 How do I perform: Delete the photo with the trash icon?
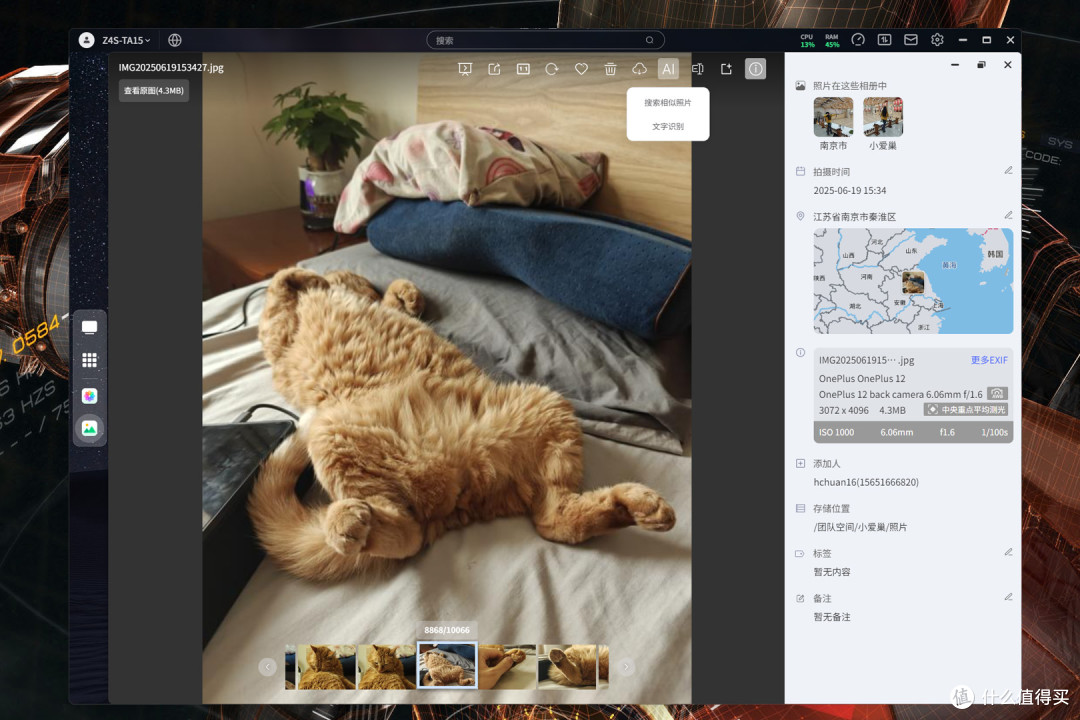pos(610,69)
